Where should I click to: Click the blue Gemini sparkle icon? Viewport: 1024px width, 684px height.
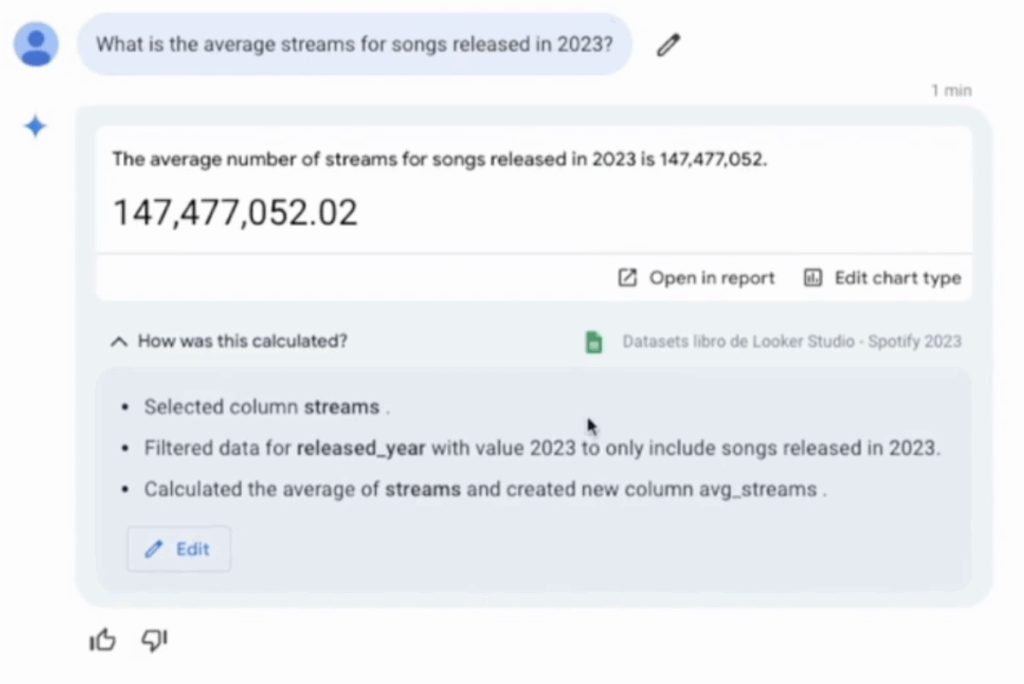click(x=35, y=127)
